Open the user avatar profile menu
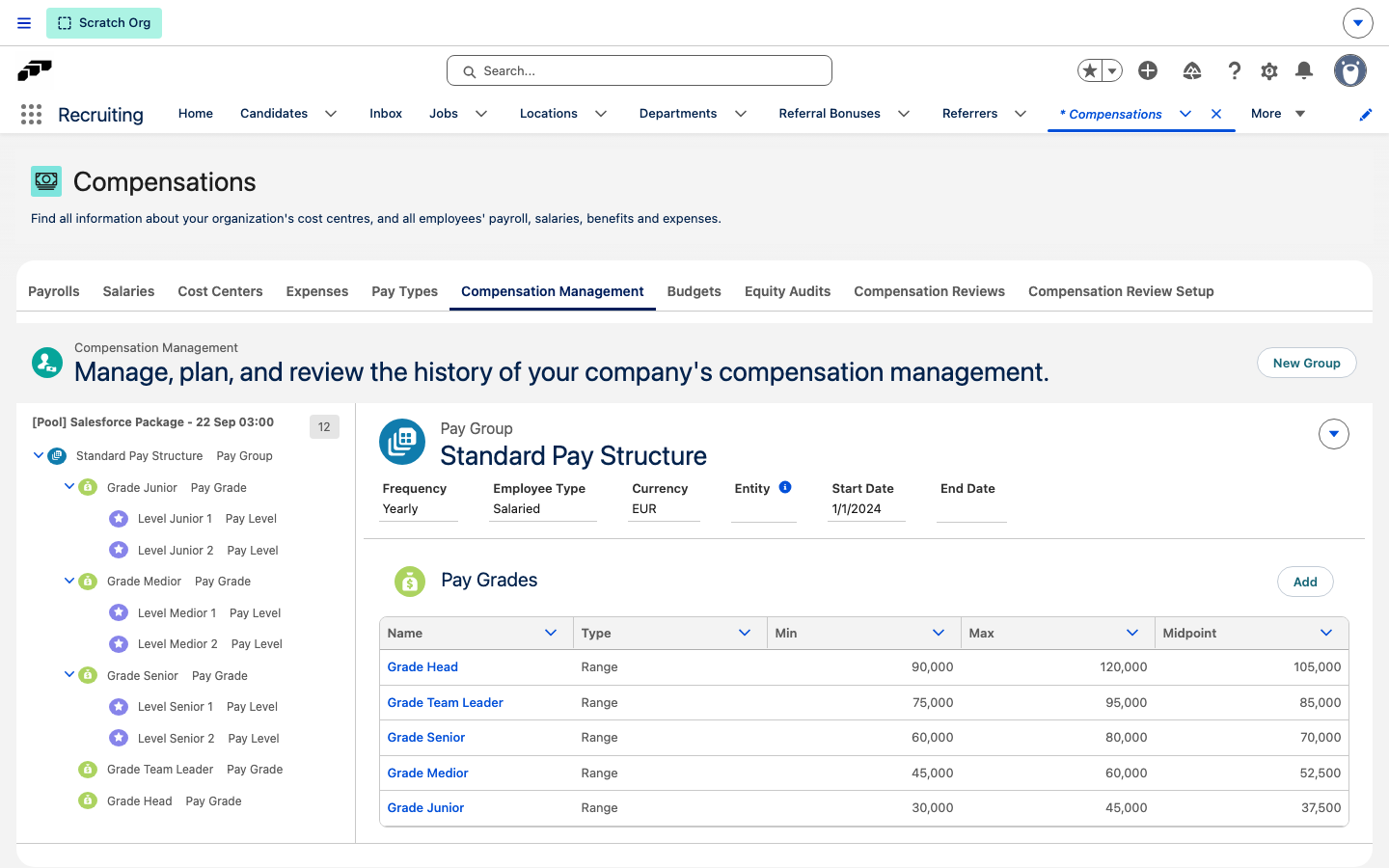 click(x=1350, y=70)
